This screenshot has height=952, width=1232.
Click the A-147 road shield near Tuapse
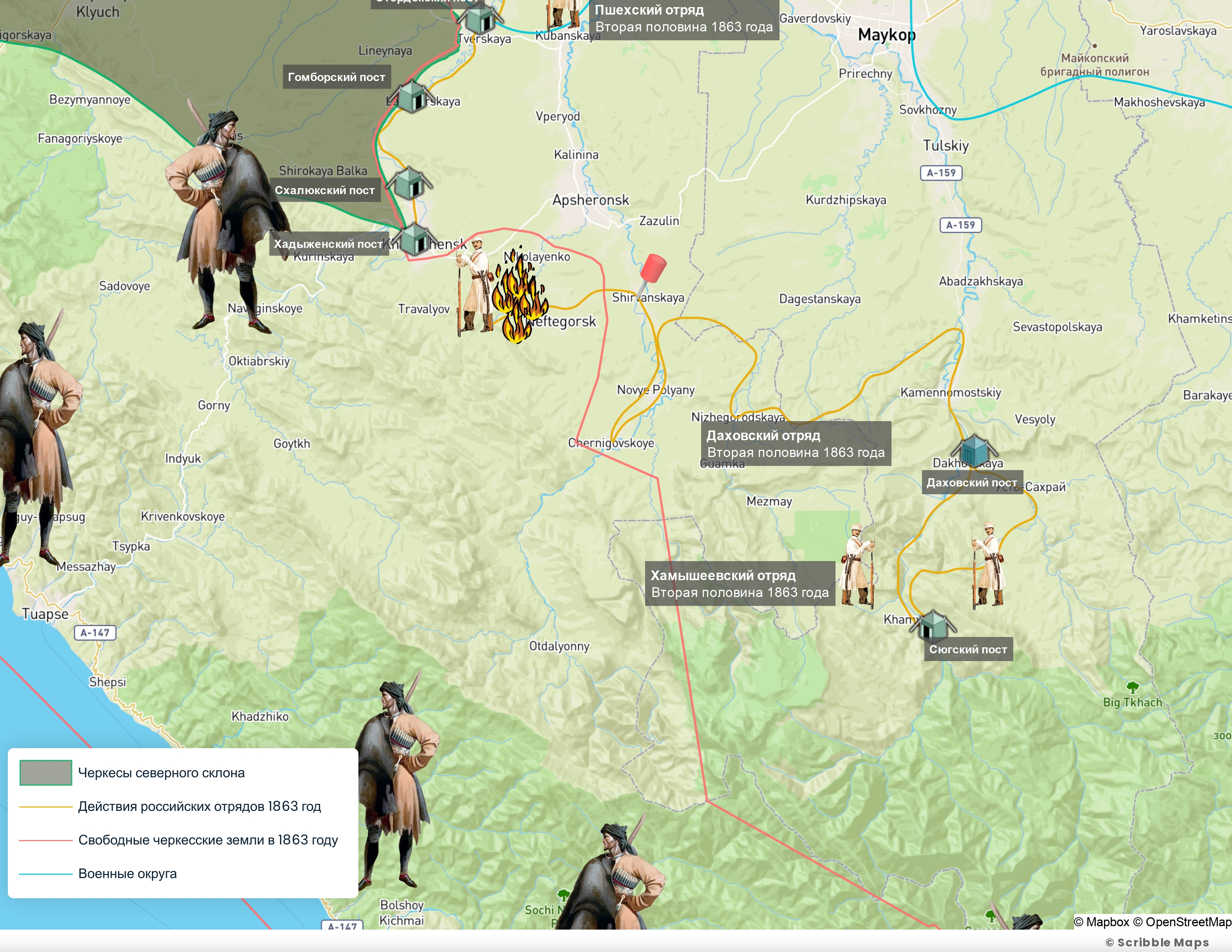click(x=95, y=633)
